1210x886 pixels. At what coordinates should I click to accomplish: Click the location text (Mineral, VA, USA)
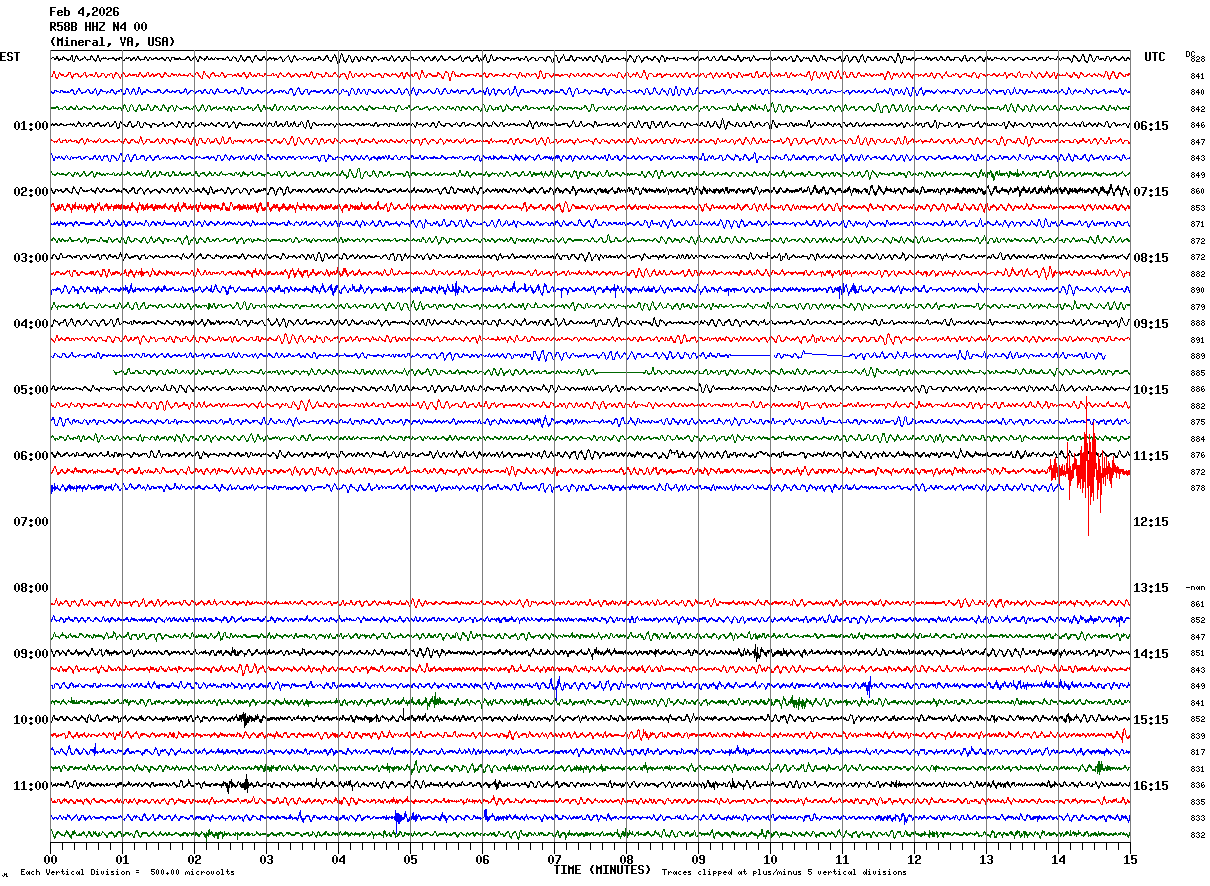pos(112,42)
